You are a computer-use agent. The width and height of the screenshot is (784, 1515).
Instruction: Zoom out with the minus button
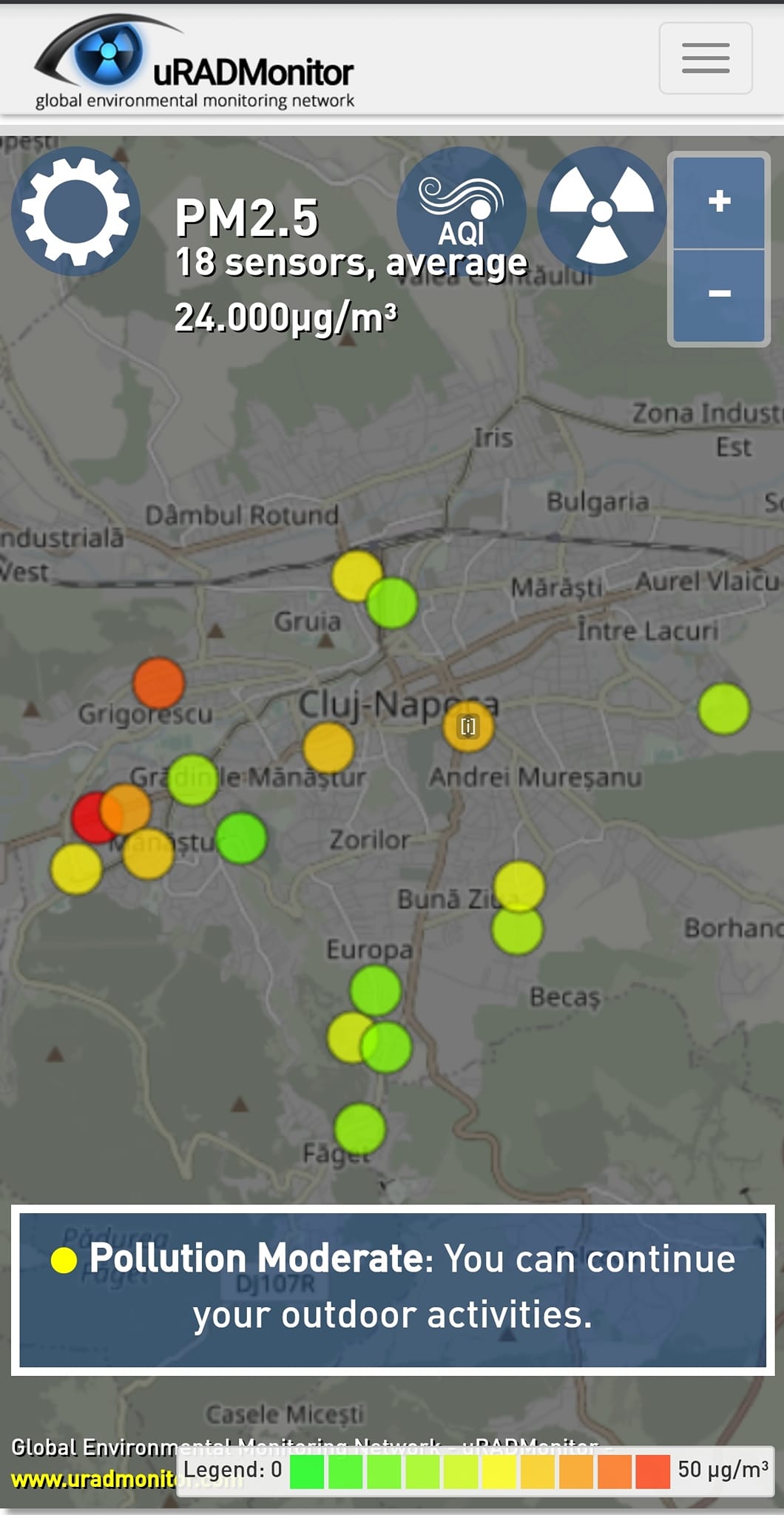[x=718, y=294]
